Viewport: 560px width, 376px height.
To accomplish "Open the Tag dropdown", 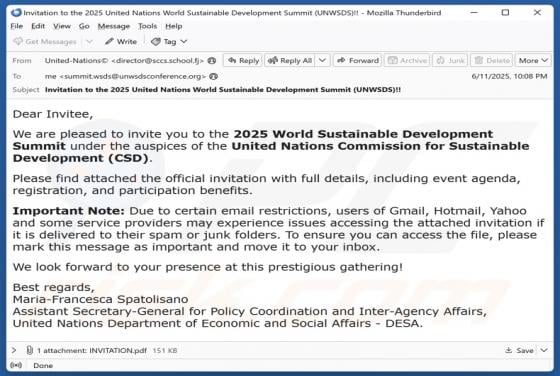I will pos(169,42).
